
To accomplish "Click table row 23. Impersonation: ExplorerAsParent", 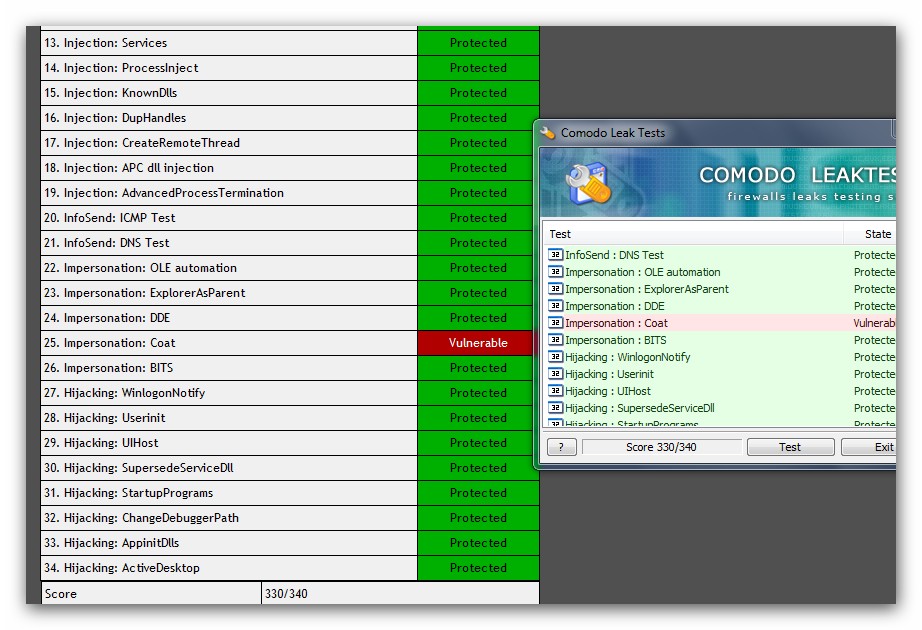I will [x=290, y=293].
